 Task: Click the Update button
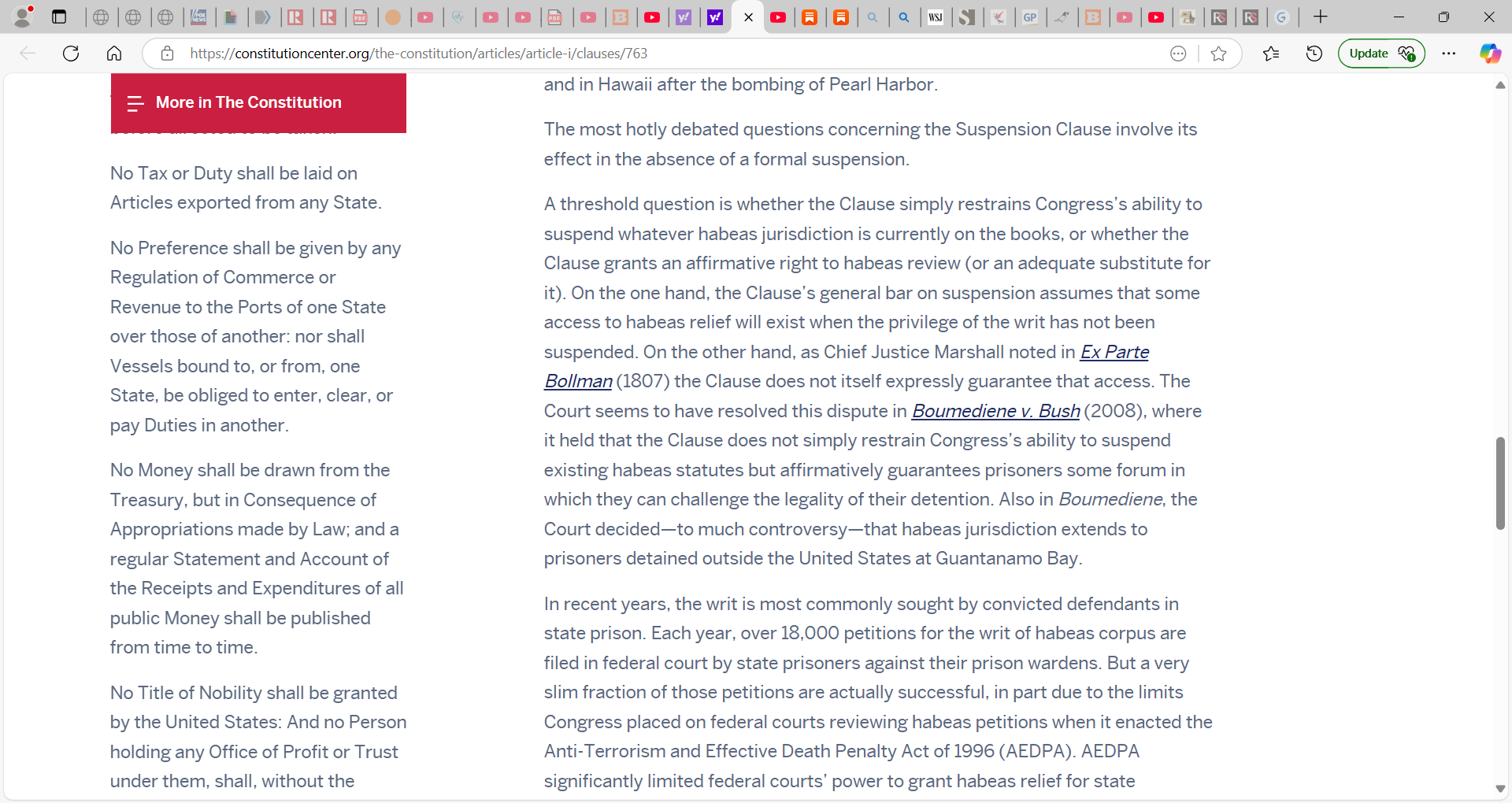point(1381,54)
